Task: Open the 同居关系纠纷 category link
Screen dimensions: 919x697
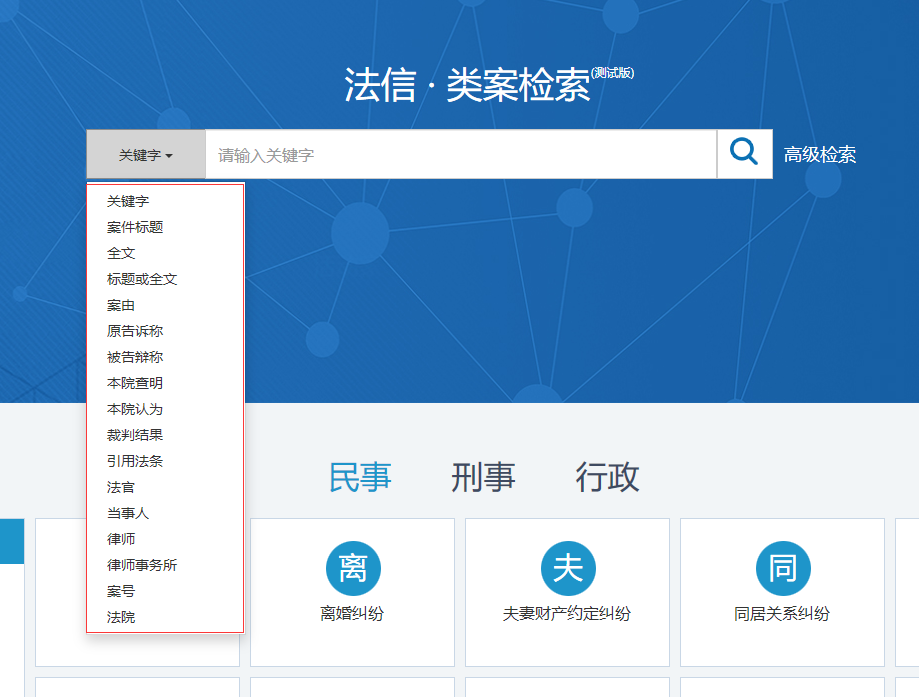Action: tap(782, 614)
